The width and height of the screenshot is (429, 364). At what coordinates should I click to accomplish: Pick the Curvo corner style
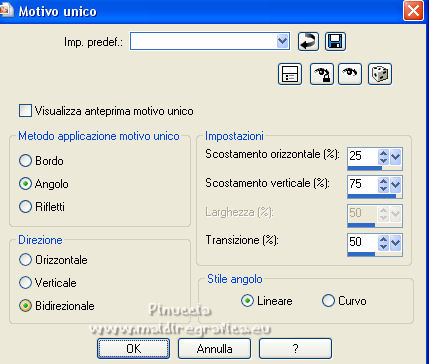click(x=328, y=301)
